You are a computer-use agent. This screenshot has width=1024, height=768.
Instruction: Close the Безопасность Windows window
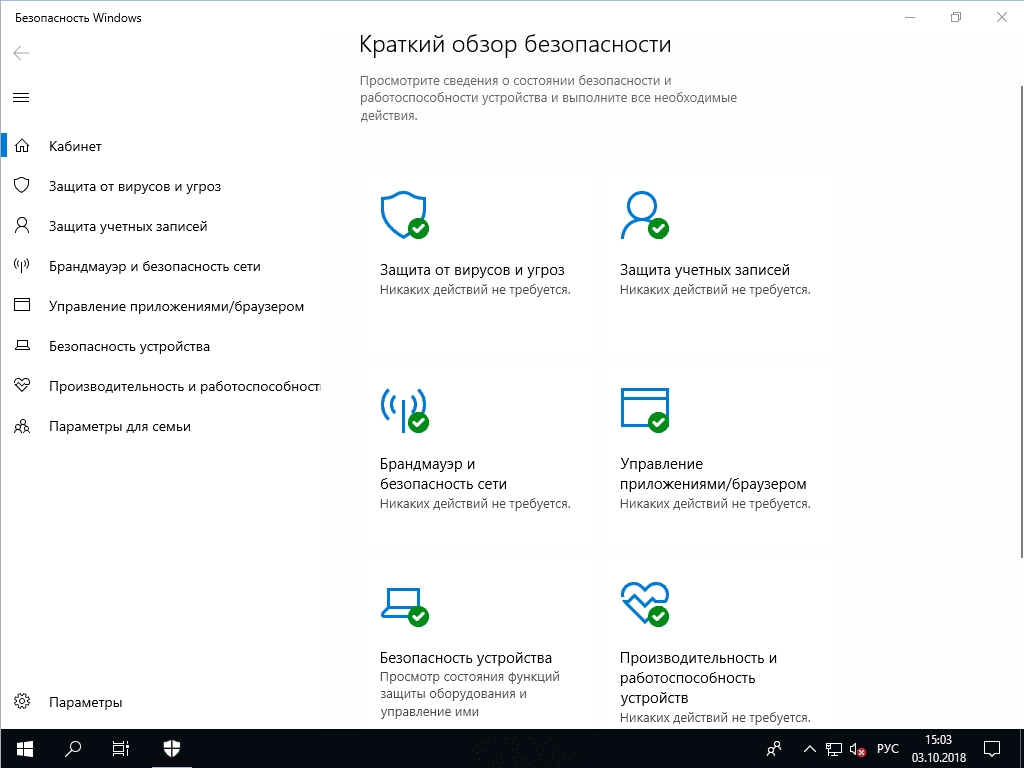click(x=1001, y=18)
